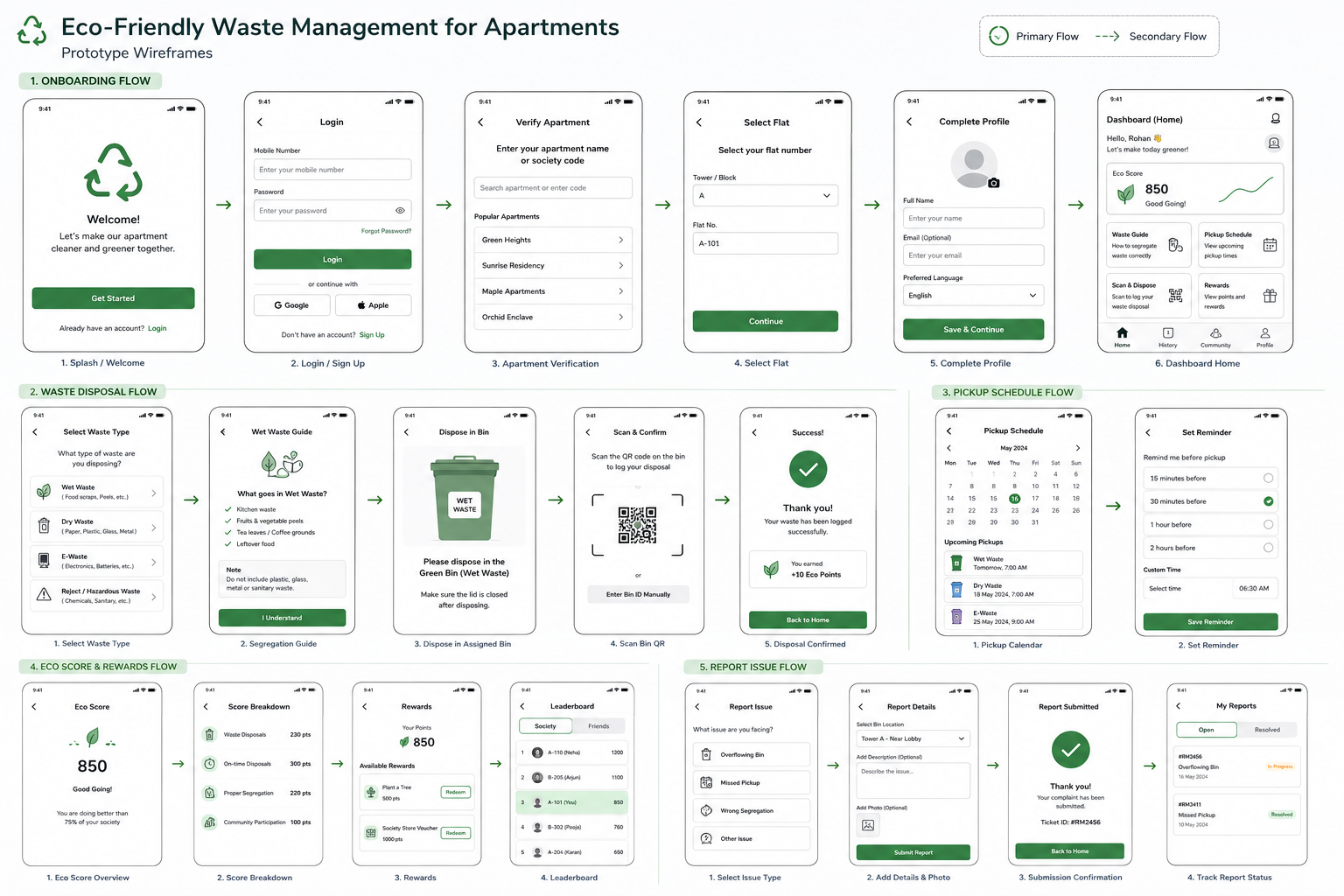Click the notification bell on Dashboard Home
This screenshot has height=896, width=1344.
coord(1275,118)
